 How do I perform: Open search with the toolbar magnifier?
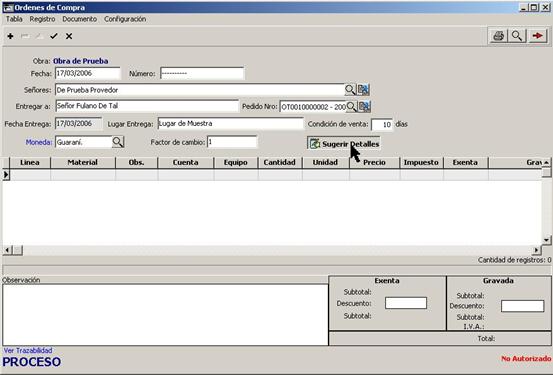(x=517, y=36)
